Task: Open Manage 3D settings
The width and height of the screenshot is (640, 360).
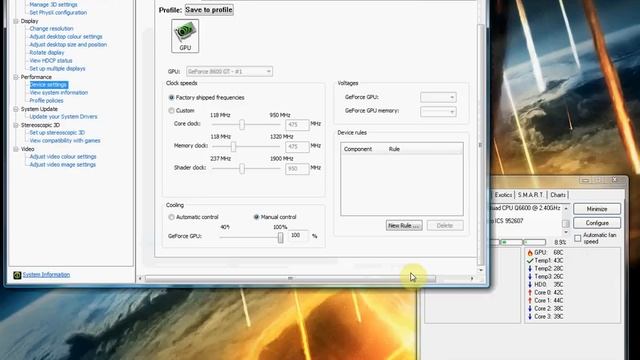Action: tap(53, 4)
